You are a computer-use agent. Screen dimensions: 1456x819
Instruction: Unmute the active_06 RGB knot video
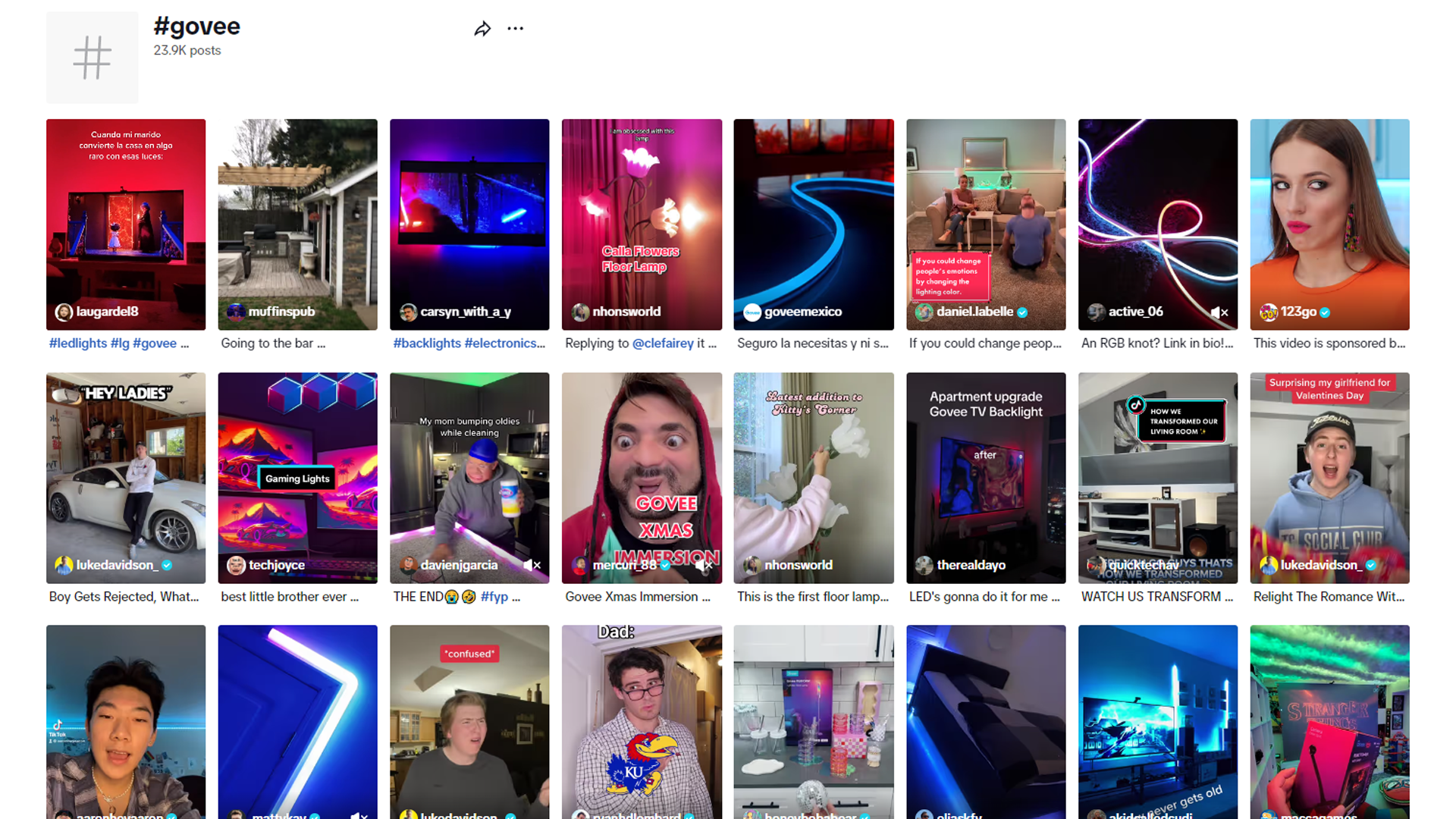(x=1219, y=312)
